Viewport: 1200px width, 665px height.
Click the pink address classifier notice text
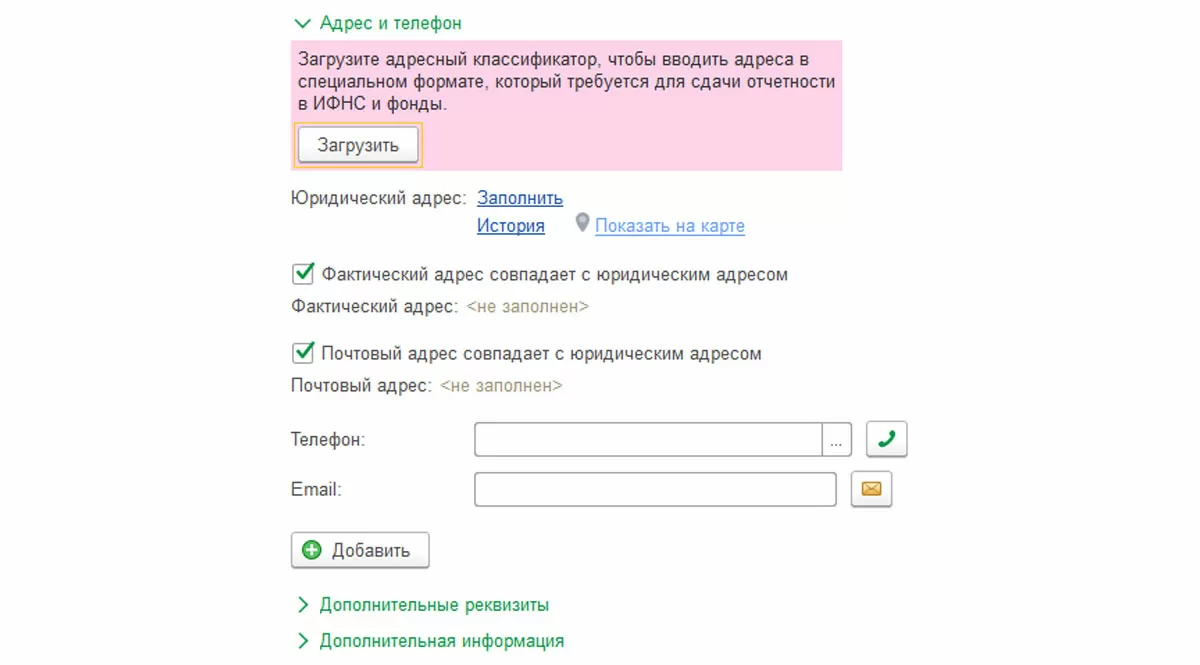click(566, 81)
